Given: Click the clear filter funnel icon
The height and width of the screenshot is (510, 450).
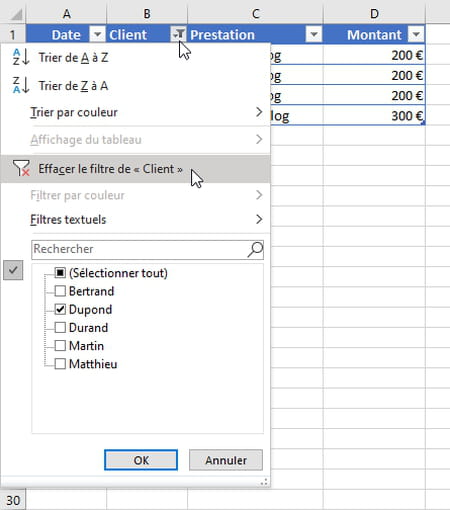Looking at the screenshot, I should click(21, 168).
